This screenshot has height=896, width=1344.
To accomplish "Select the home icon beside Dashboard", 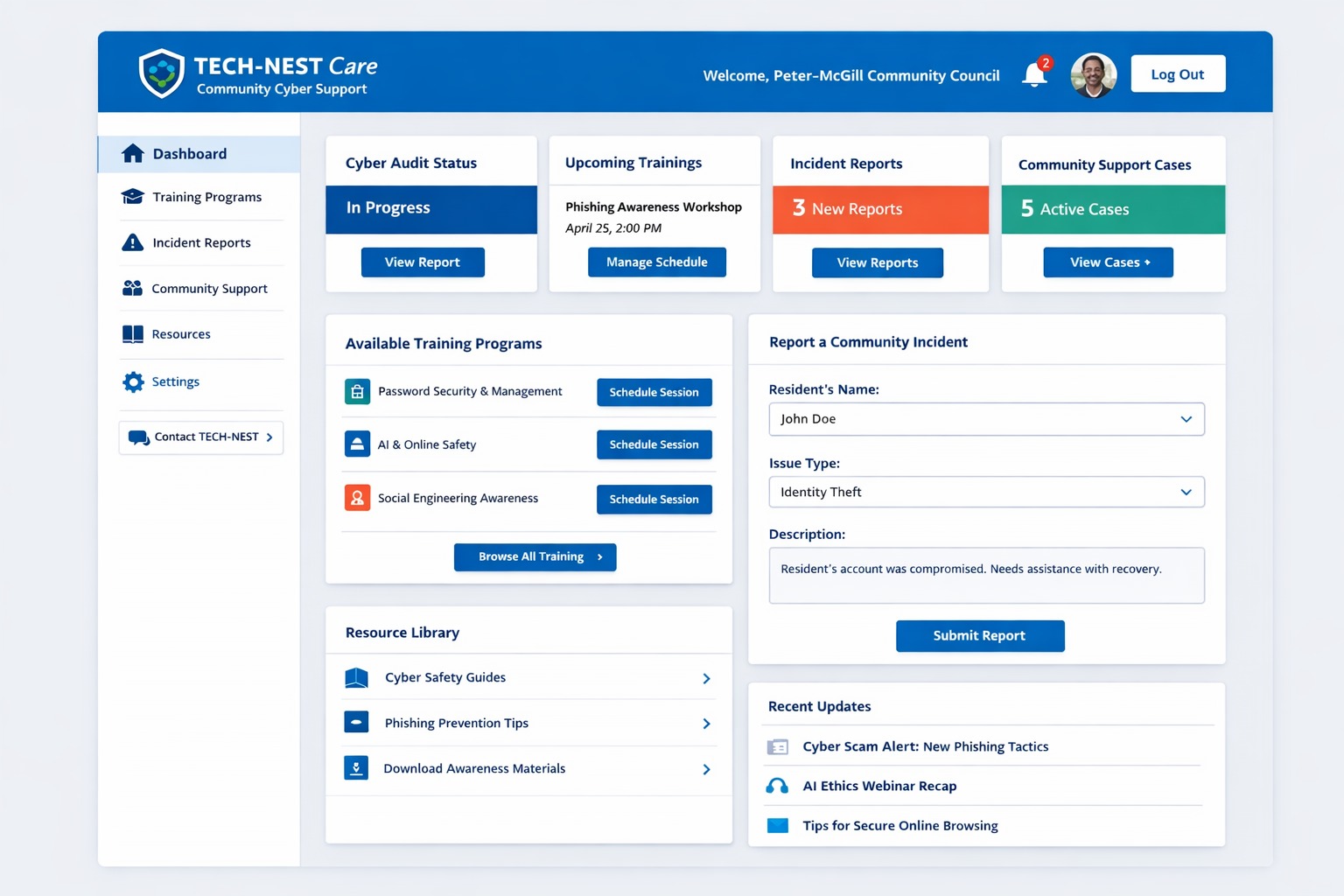I will [132, 153].
